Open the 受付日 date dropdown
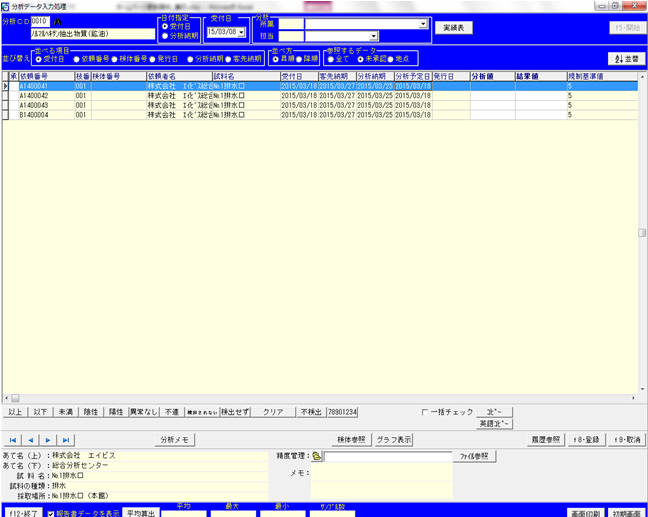Viewport: 648px width, 517px height. pos(241,32)
